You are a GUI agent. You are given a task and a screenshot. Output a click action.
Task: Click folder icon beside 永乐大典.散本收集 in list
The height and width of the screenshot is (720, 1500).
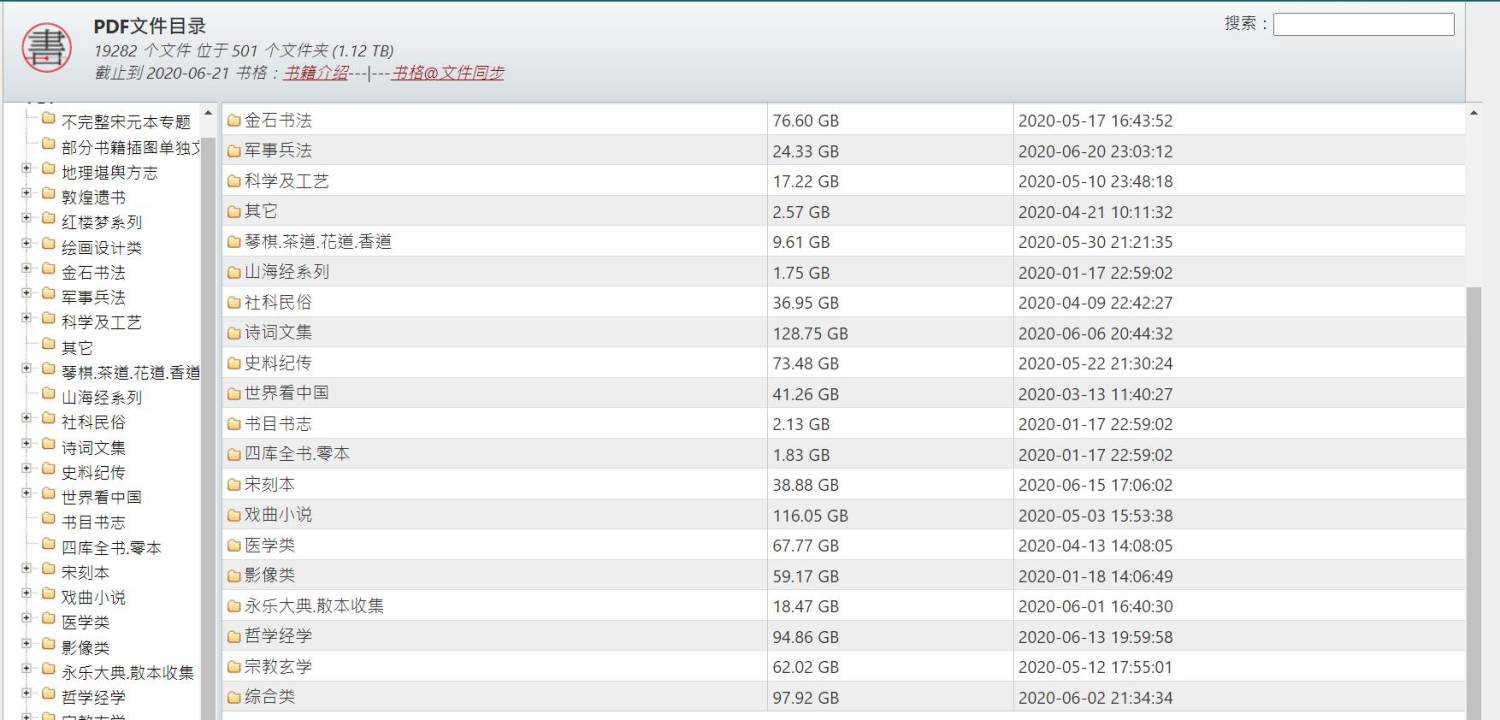pos(234,606)
